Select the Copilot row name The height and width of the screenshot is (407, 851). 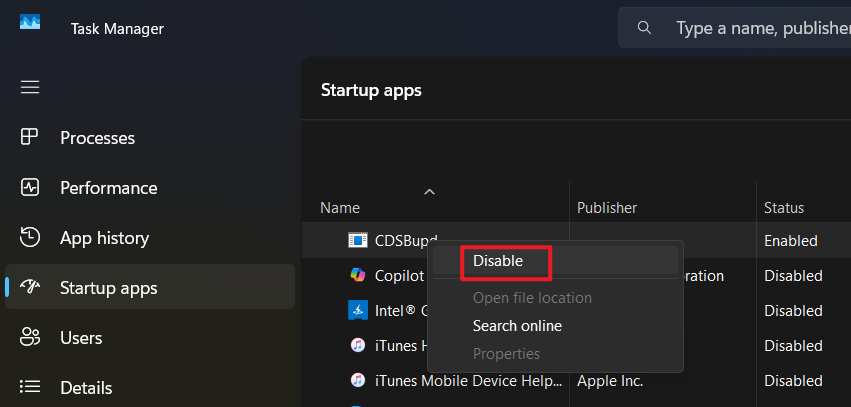(399, 276)
